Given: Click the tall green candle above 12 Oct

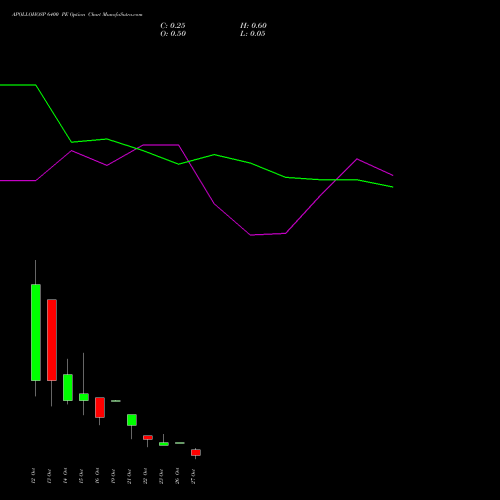Looking at the screenshot, I should tap(36, 332).
